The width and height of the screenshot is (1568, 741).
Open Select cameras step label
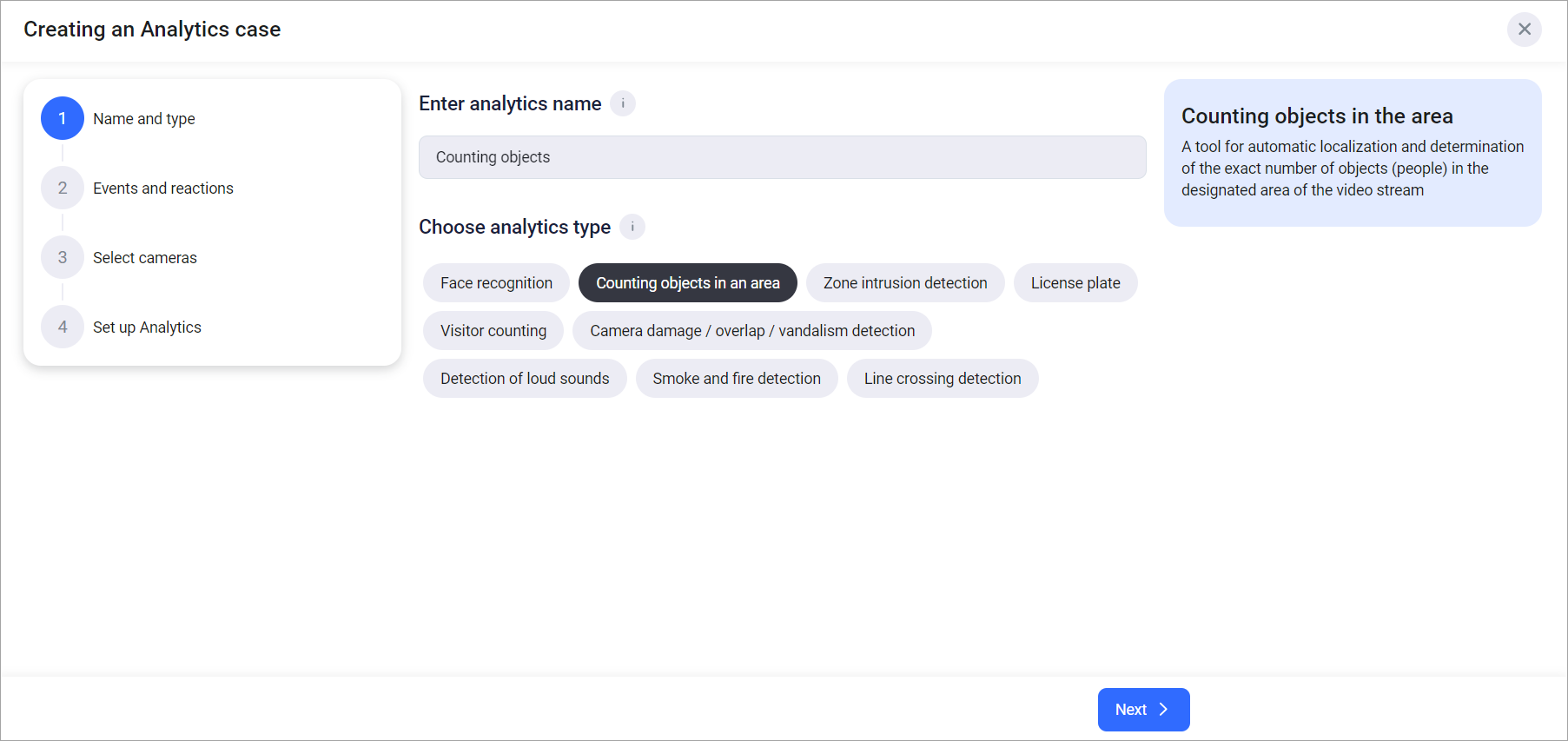coord(145,258)
